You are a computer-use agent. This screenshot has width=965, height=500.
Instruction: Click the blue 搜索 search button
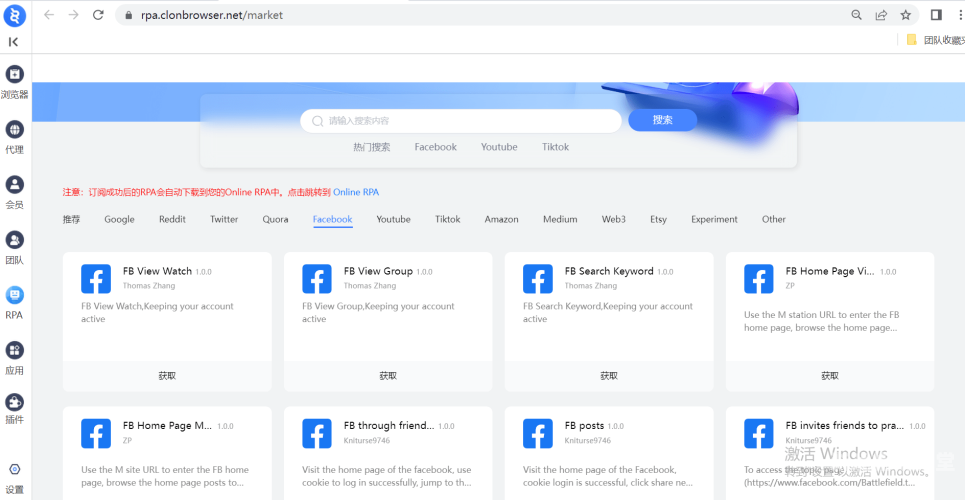(662, 120)
